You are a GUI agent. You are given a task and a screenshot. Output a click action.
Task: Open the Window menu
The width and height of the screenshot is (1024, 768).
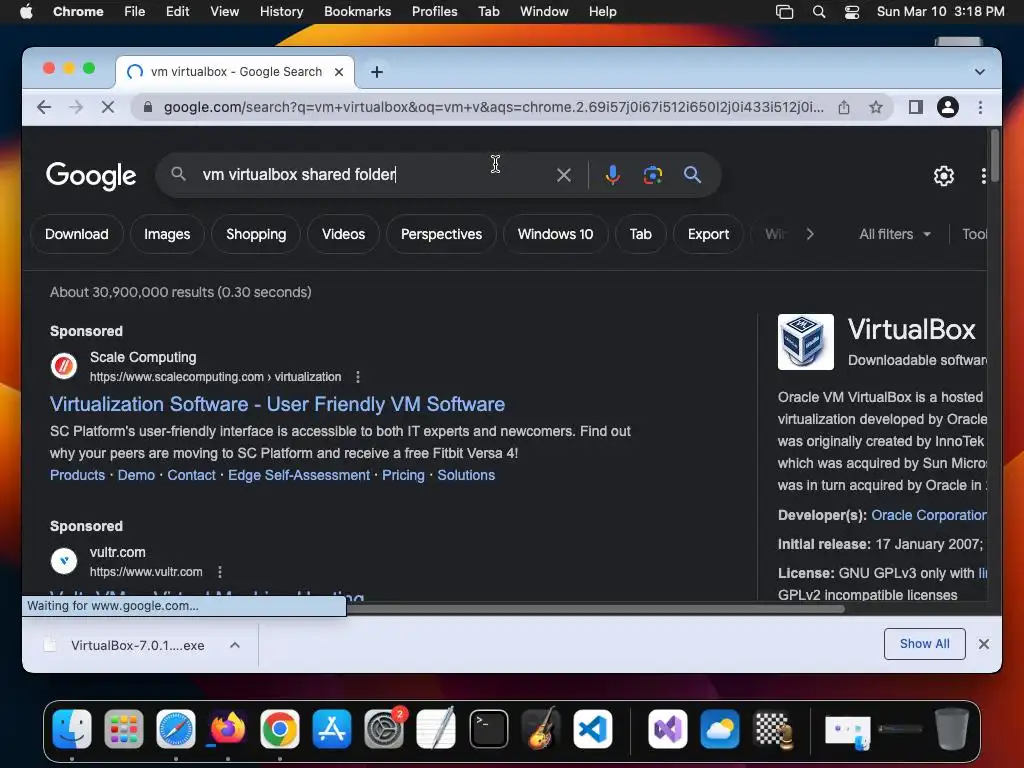pyautogui.click(x=544, y=12)
